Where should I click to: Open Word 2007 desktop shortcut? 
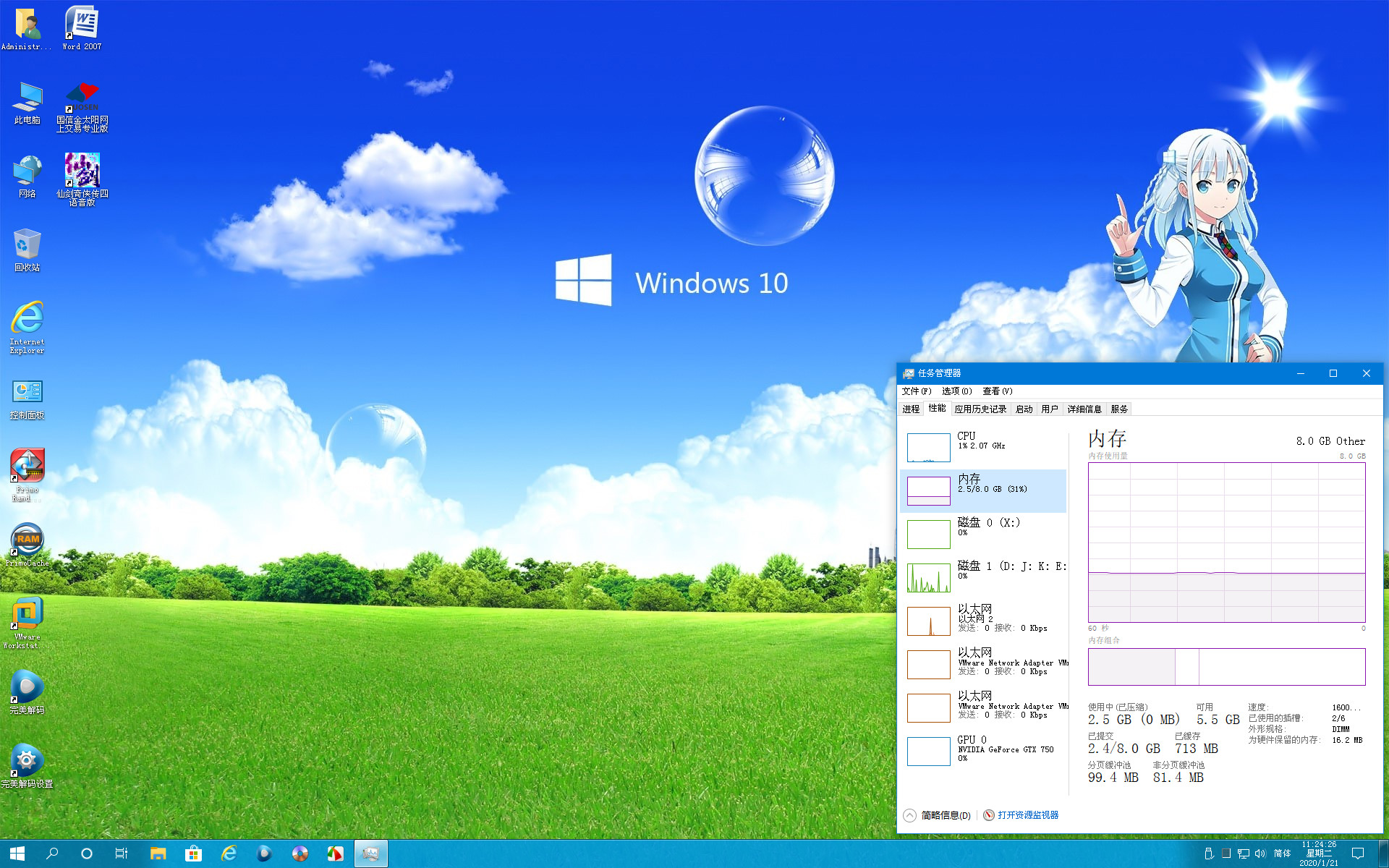click(82, 29)
